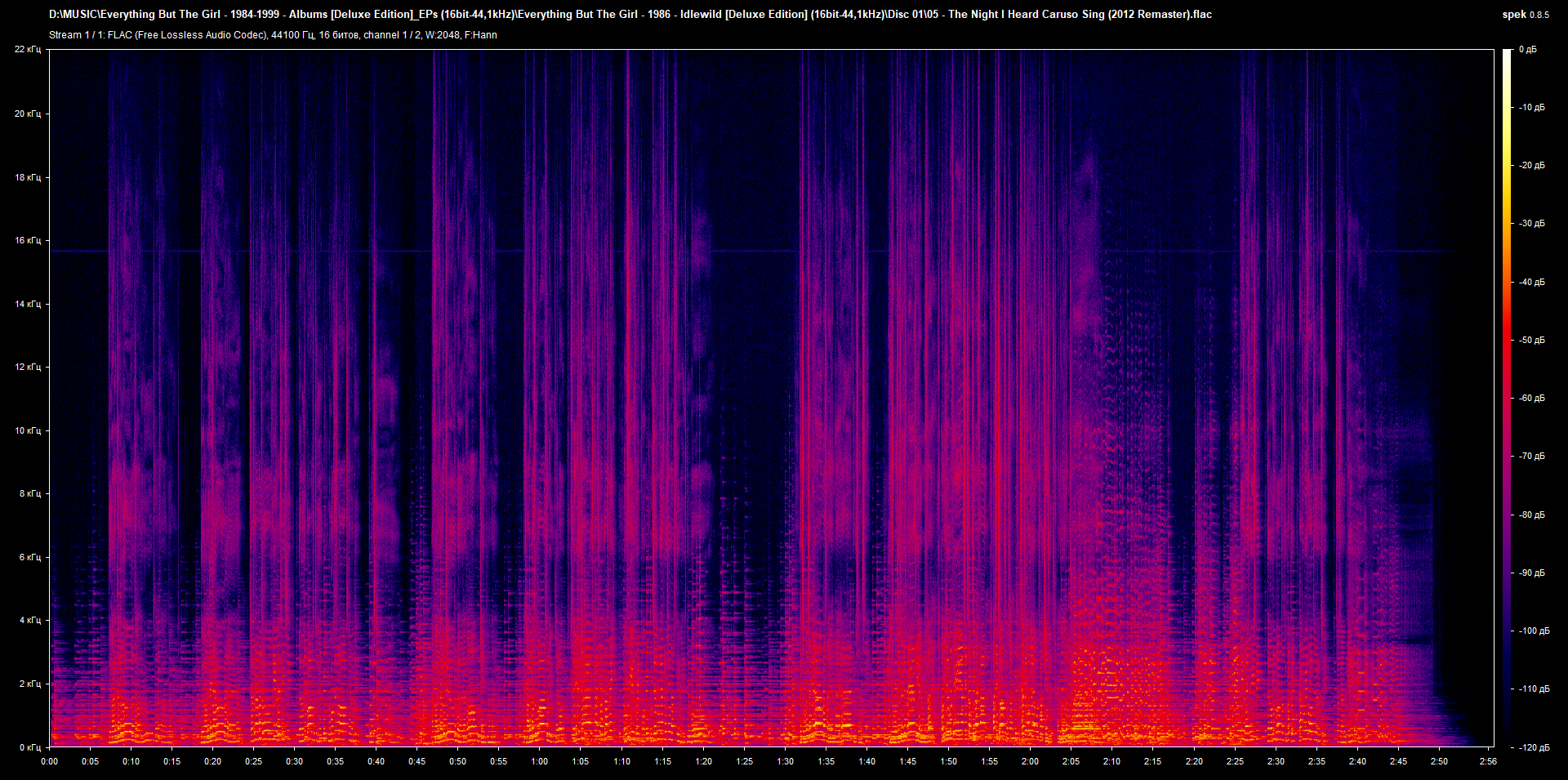
Task: Click the '6 кГц' frequency axis label
Action: tap(30, 557)
